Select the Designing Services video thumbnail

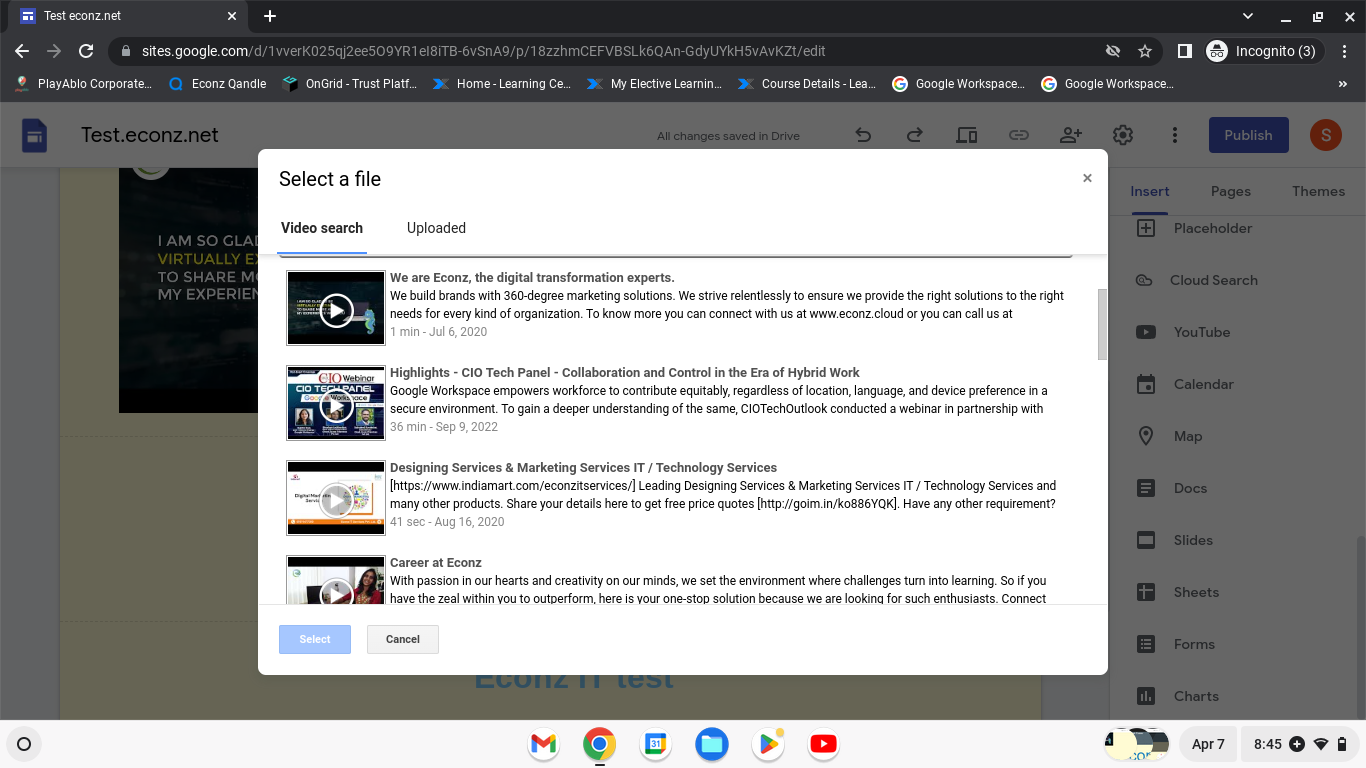click(x=336, y=498)
